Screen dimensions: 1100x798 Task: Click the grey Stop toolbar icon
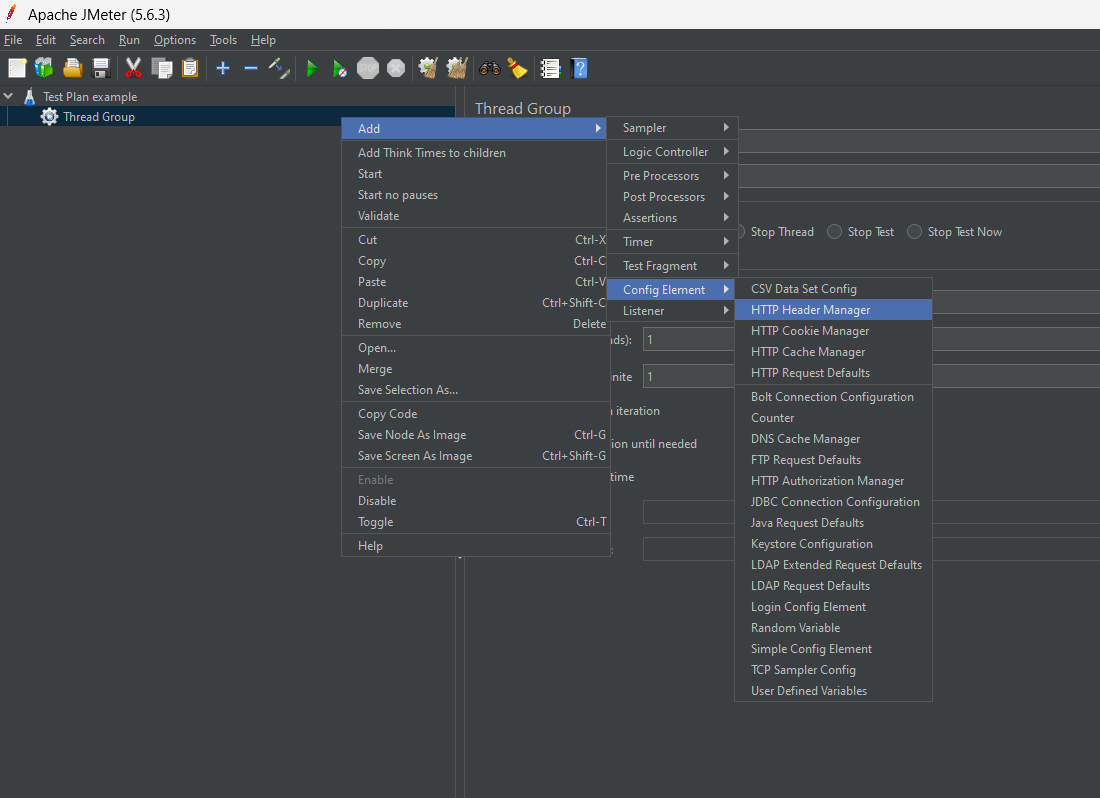(x=368, y=68)
